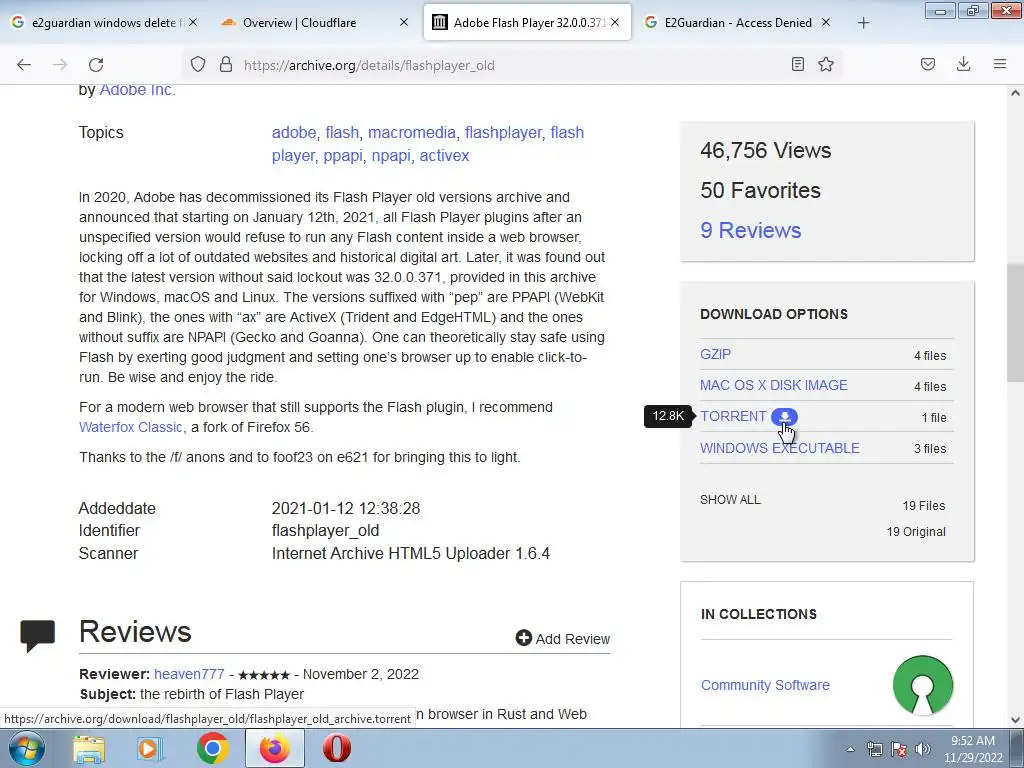This screenshot has width=1024, height=768.
Task: Click SHOW ALL files link
Action: tap(730, 500)
